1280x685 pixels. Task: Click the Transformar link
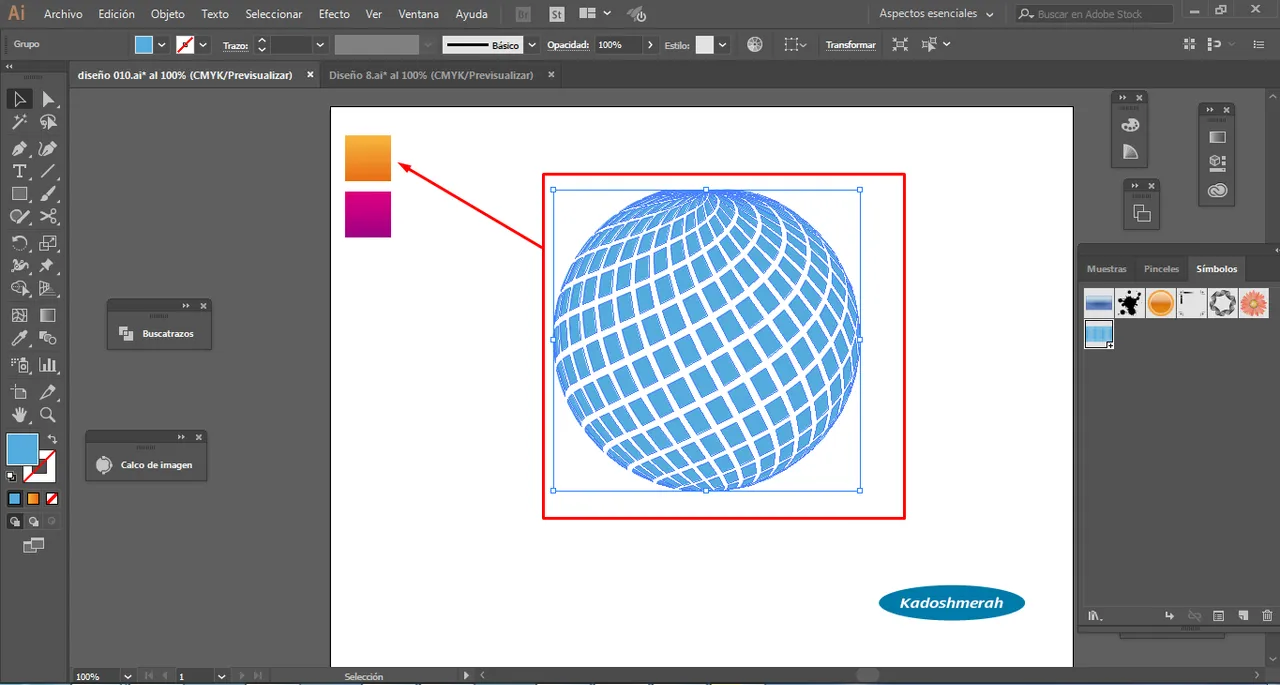coord(850,45)
